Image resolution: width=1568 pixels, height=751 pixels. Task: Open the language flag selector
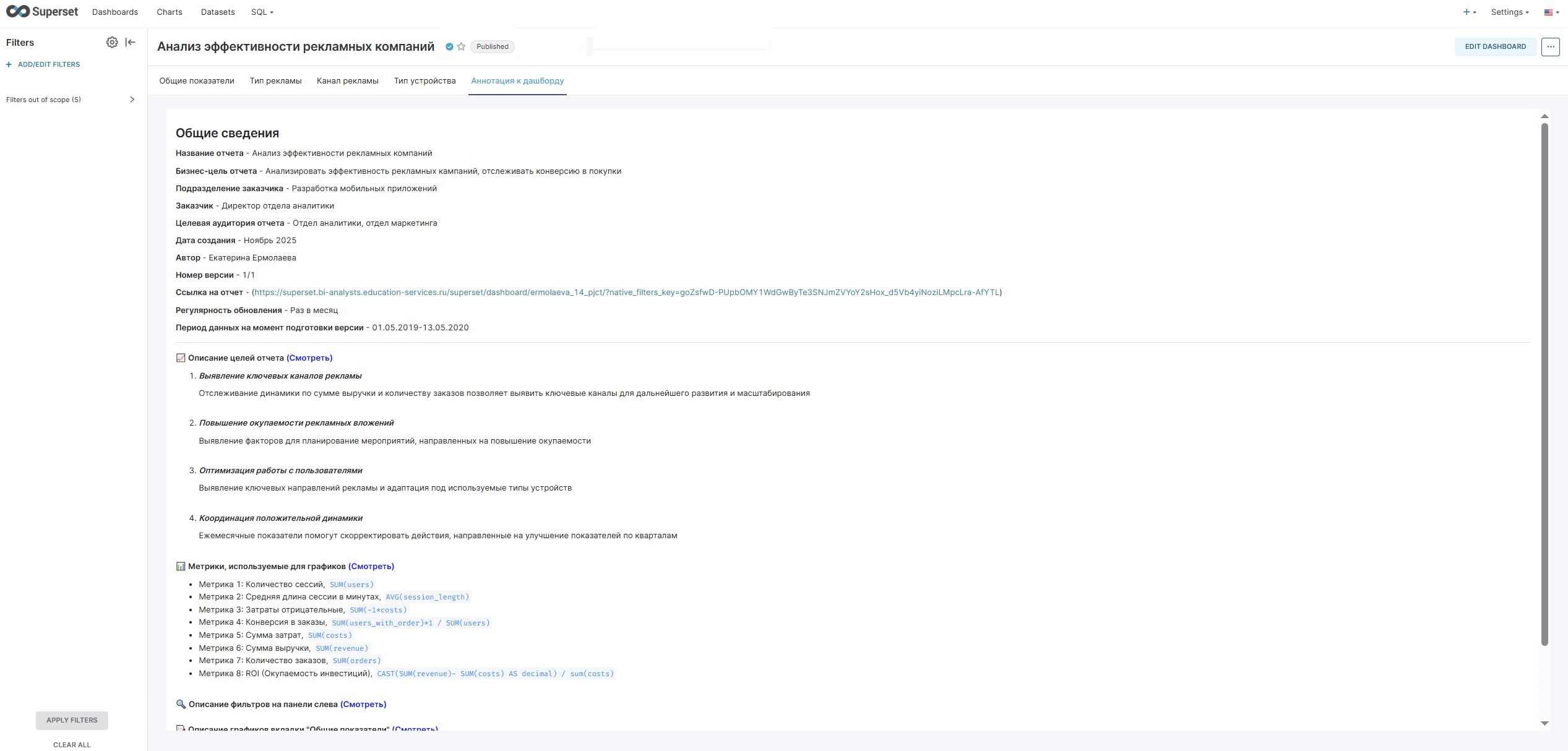[1551, 12]
